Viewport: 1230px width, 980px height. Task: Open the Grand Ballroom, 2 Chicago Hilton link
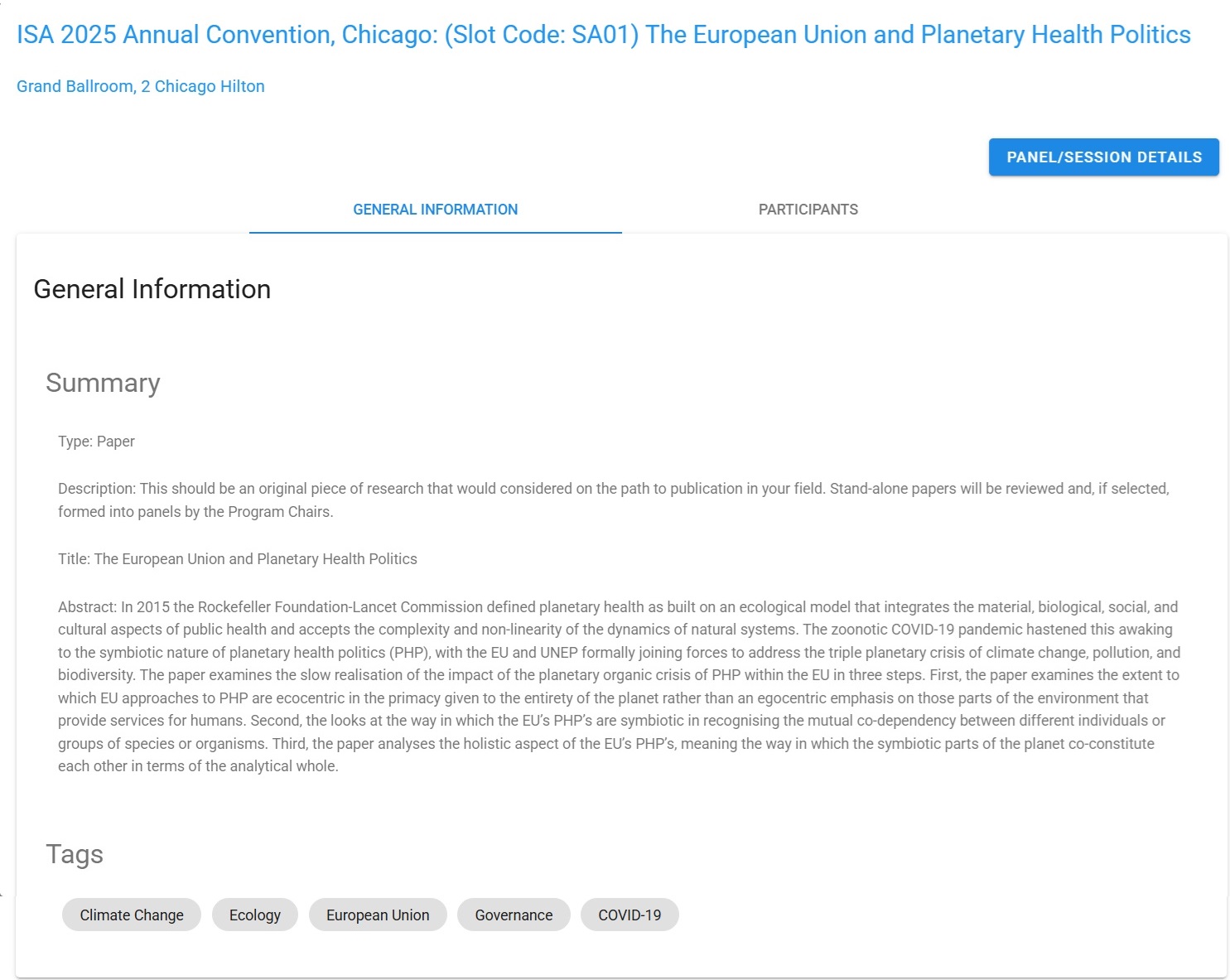pos(141,86)
